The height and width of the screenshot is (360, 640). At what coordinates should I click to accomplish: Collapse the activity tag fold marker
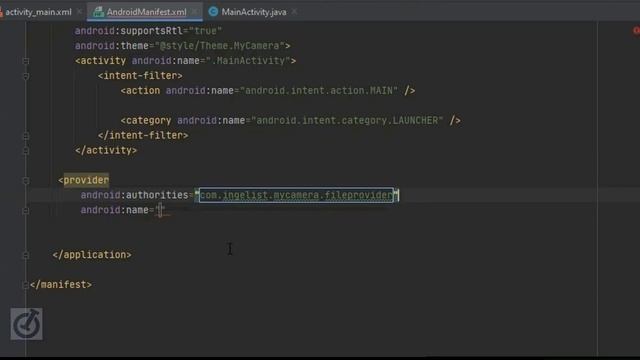point(26,61)
